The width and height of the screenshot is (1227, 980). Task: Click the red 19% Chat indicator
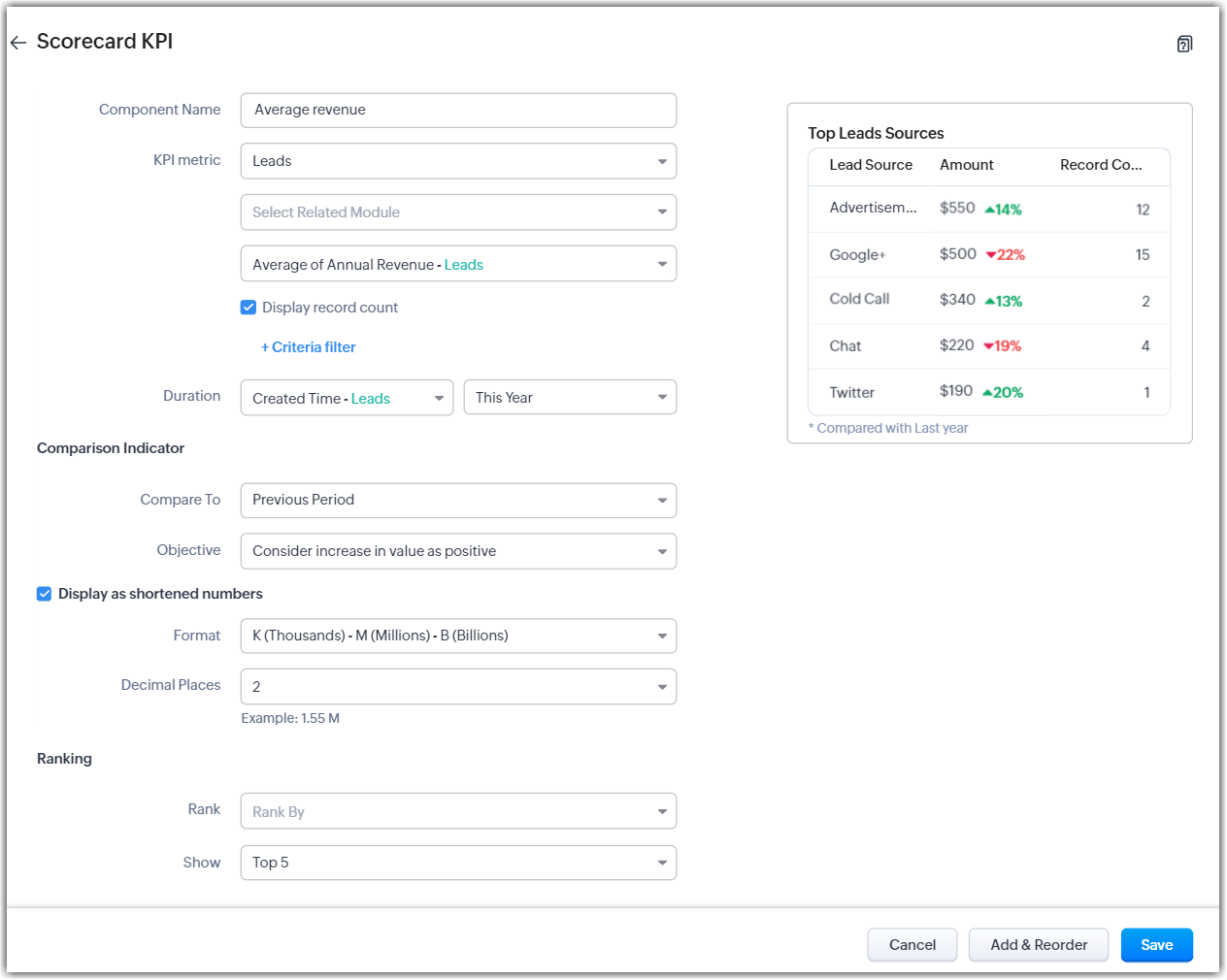1003,346
